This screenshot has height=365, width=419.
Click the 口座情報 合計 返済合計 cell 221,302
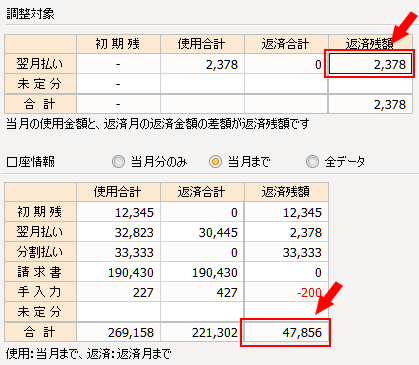[x=202, y=332]
